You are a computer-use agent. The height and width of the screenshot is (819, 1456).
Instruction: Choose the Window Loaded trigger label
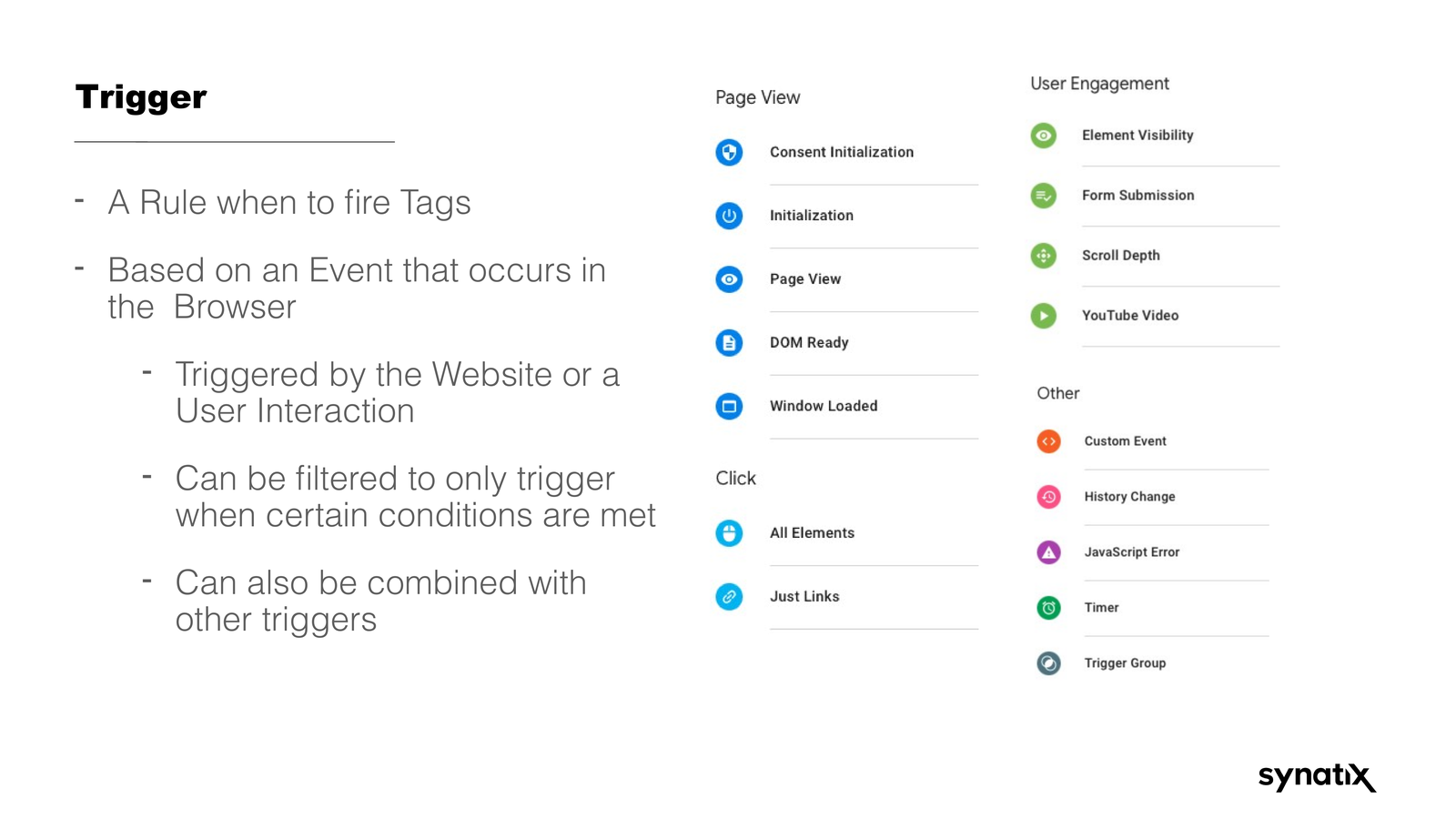pyautogui.click(x=824, y=406)
